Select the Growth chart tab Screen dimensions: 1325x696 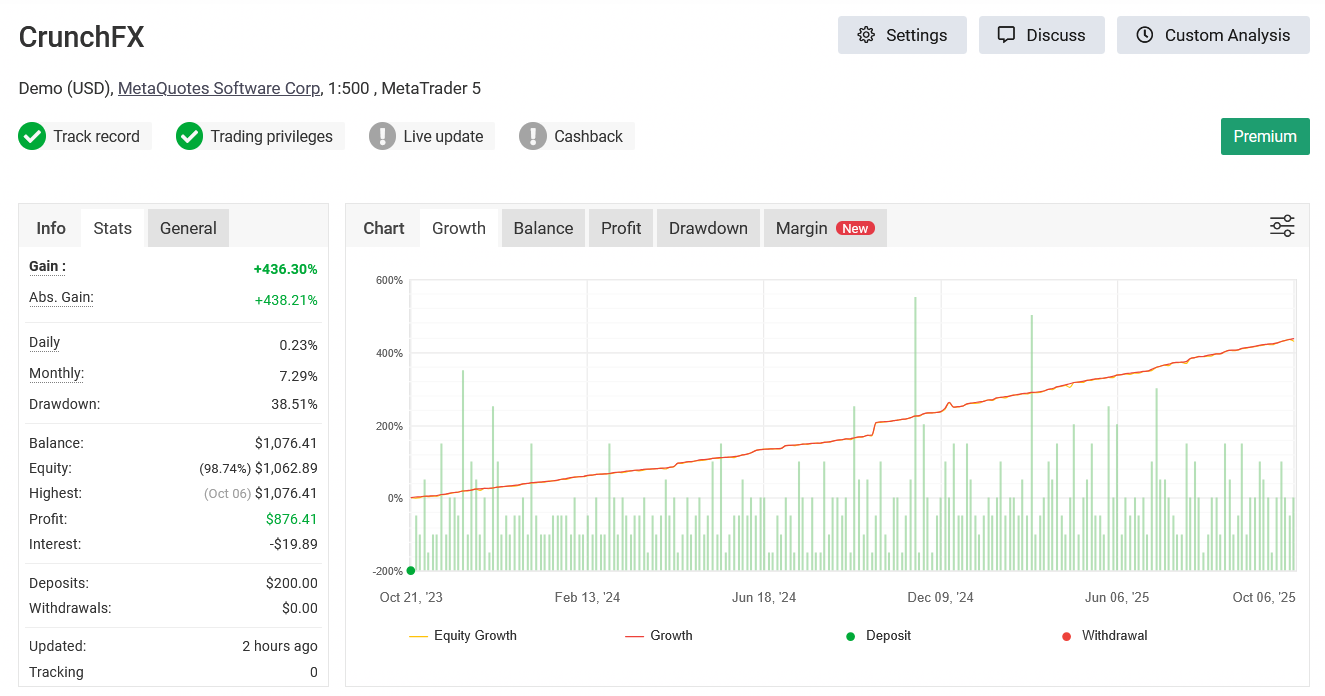pos(459,227)
